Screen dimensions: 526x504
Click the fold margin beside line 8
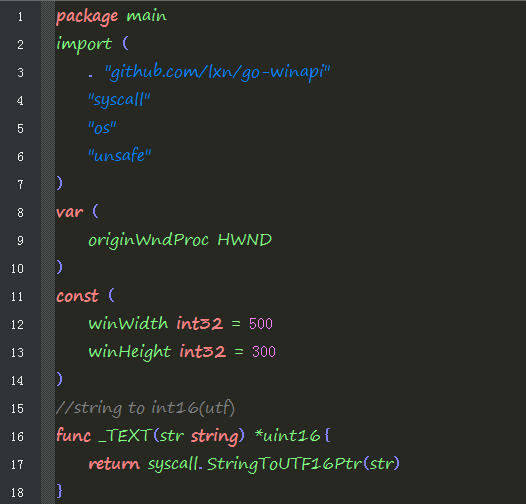coord(48,212)
